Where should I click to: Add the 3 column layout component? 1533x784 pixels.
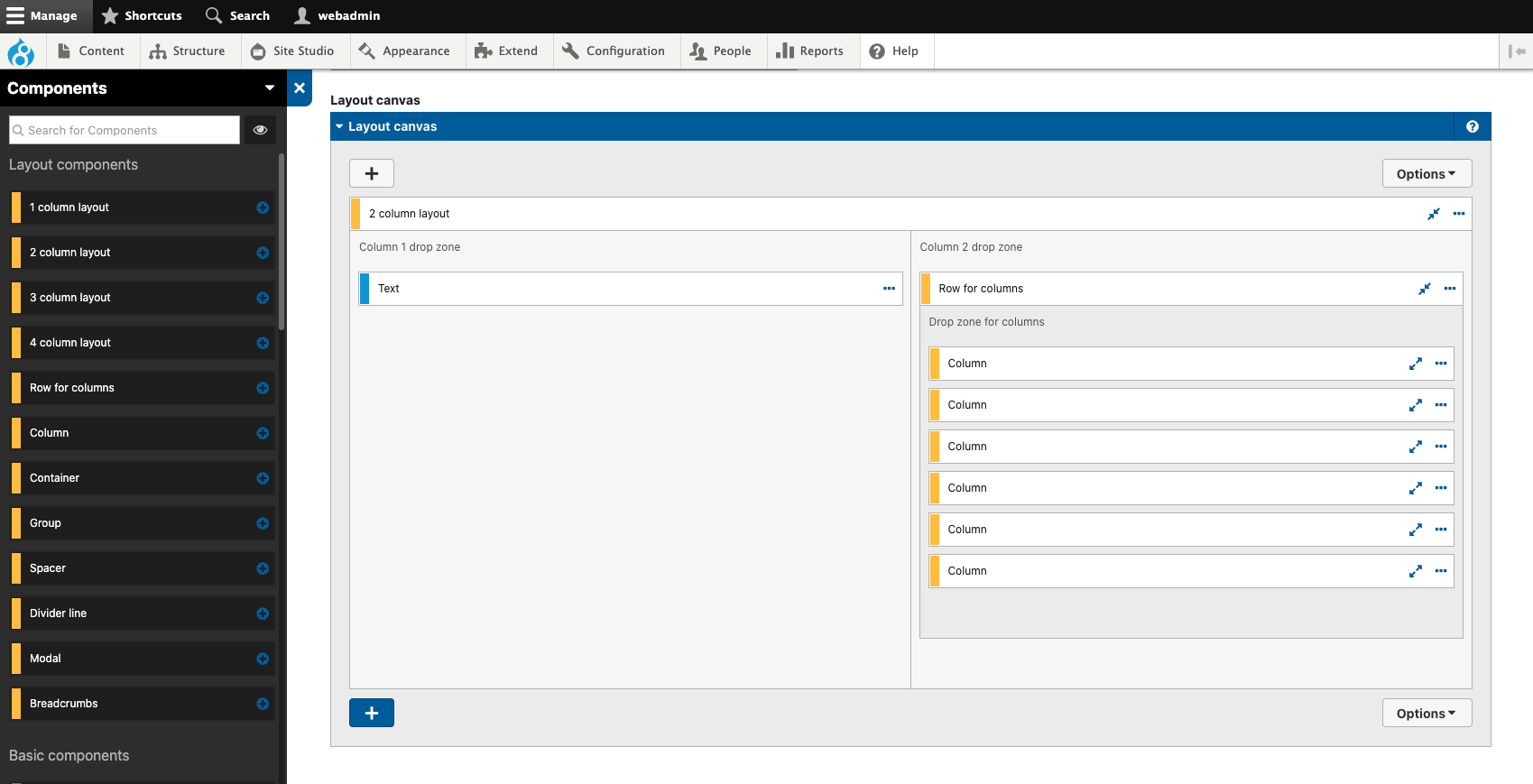pos(263,298)
